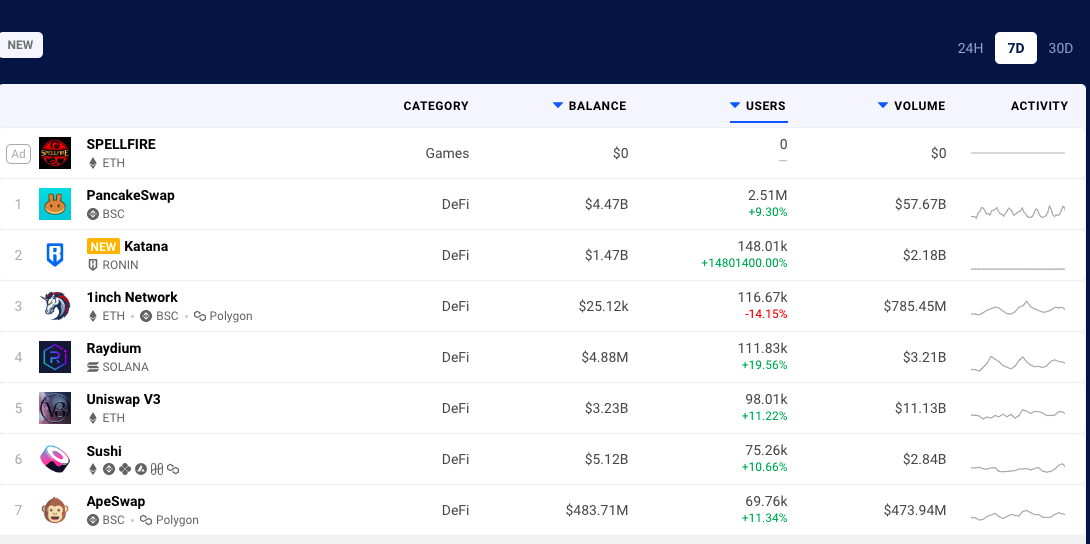
Task: Click the Uniswap V3 logo
Action: 55,408
